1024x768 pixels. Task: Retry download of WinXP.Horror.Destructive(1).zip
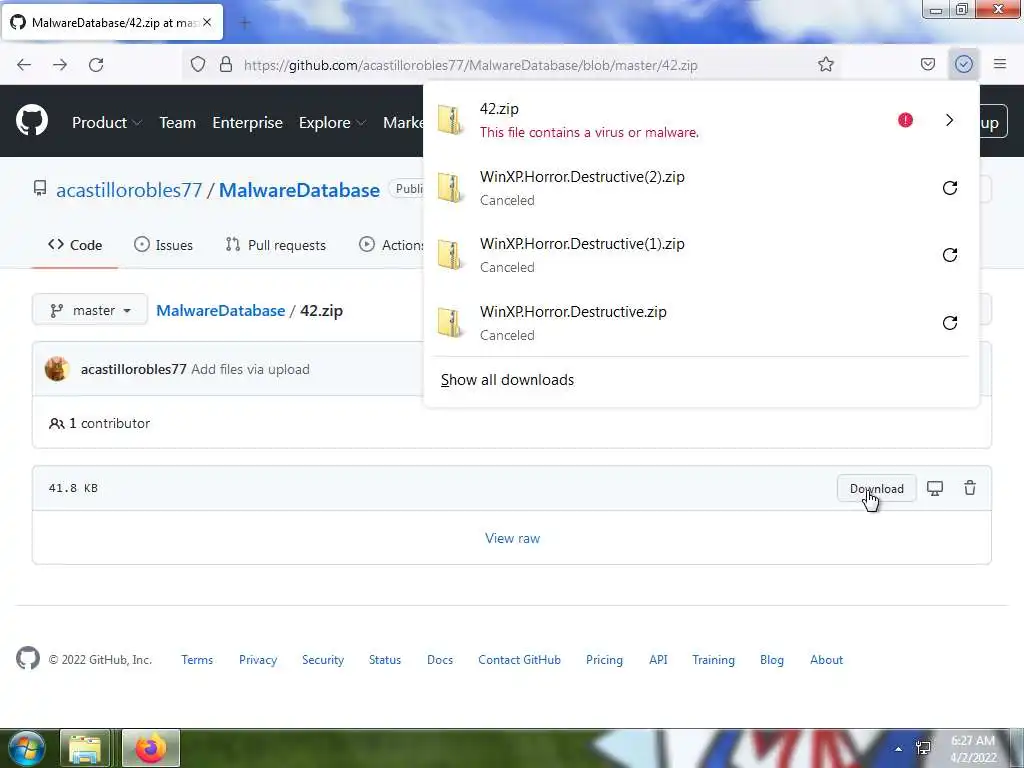(x=950, y=255)
